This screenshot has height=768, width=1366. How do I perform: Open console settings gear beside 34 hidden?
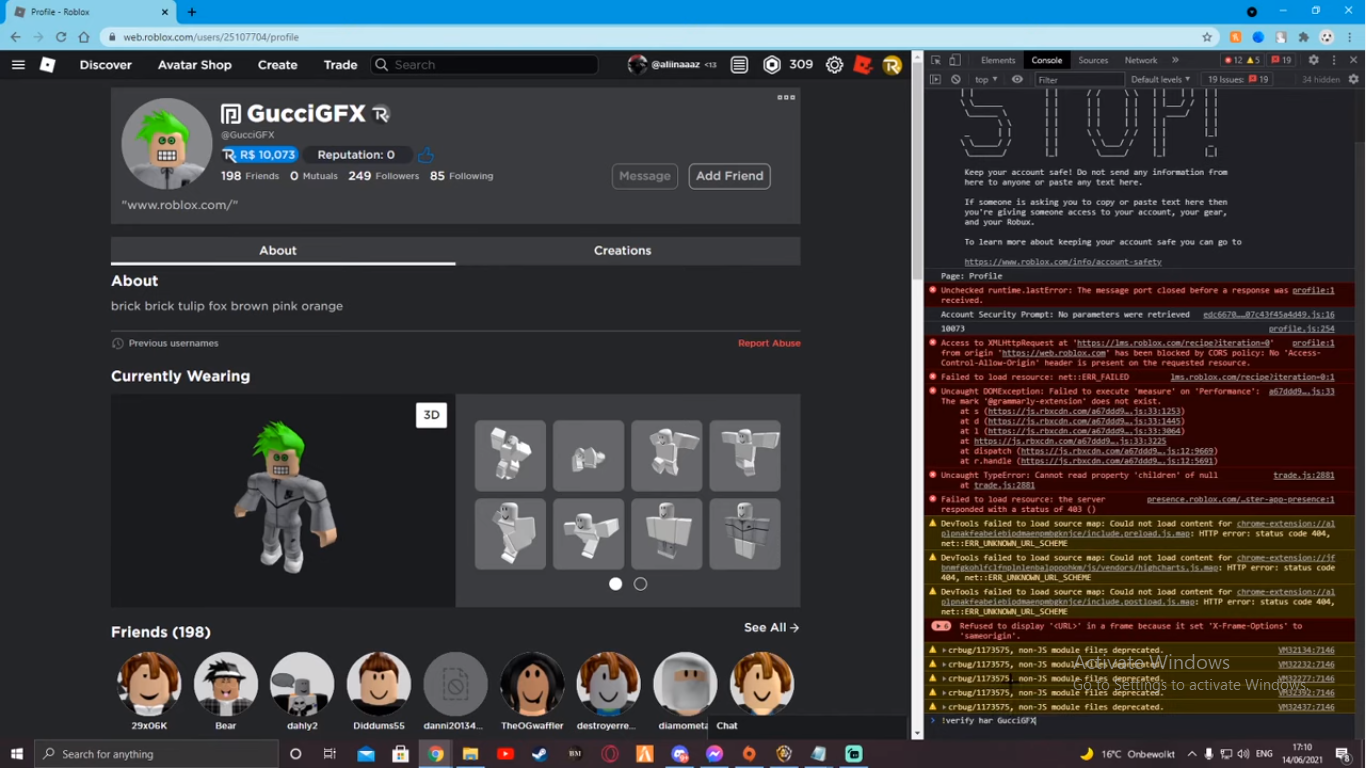click(1354, 79)
